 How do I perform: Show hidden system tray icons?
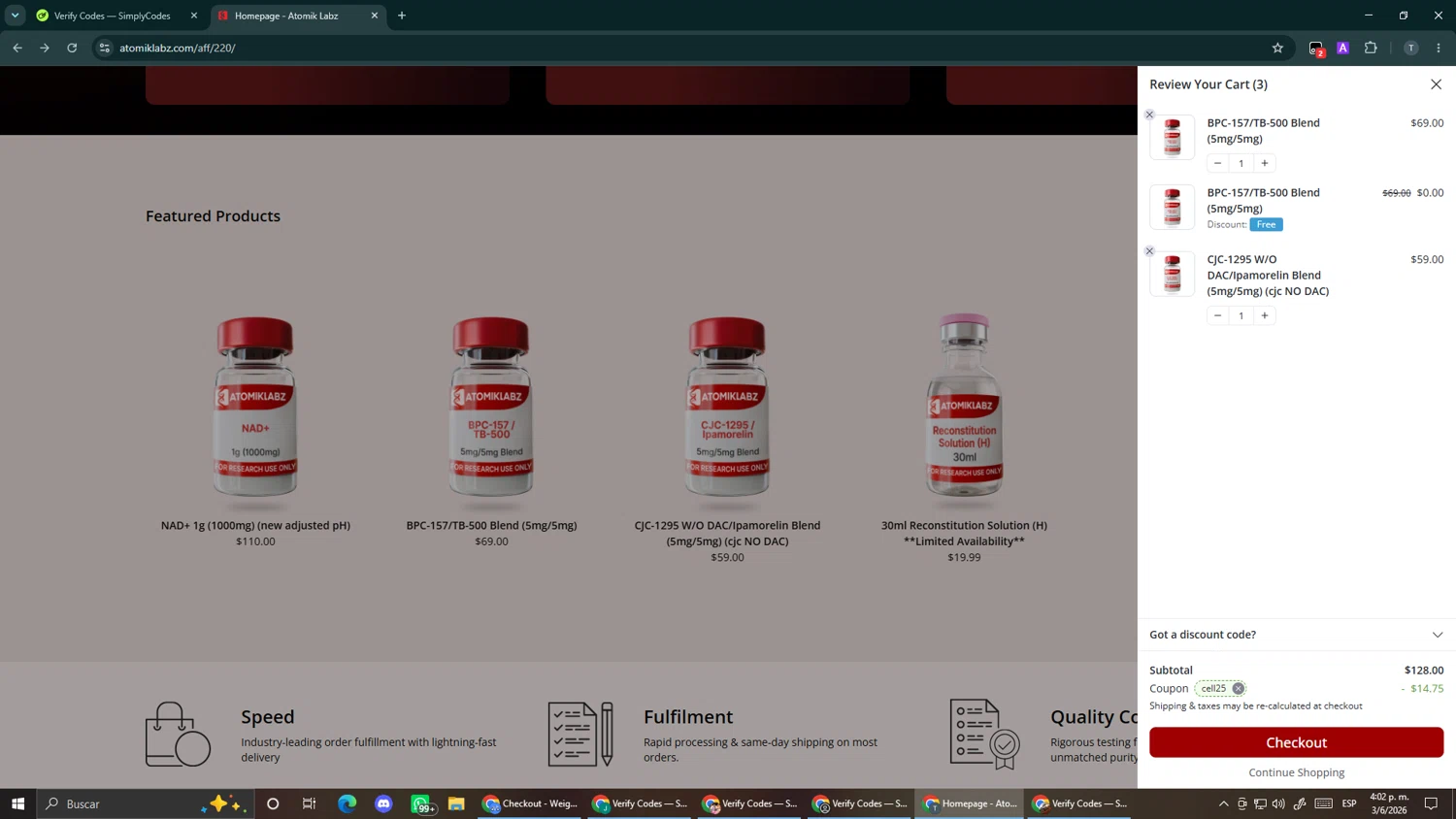(1223, 803)
